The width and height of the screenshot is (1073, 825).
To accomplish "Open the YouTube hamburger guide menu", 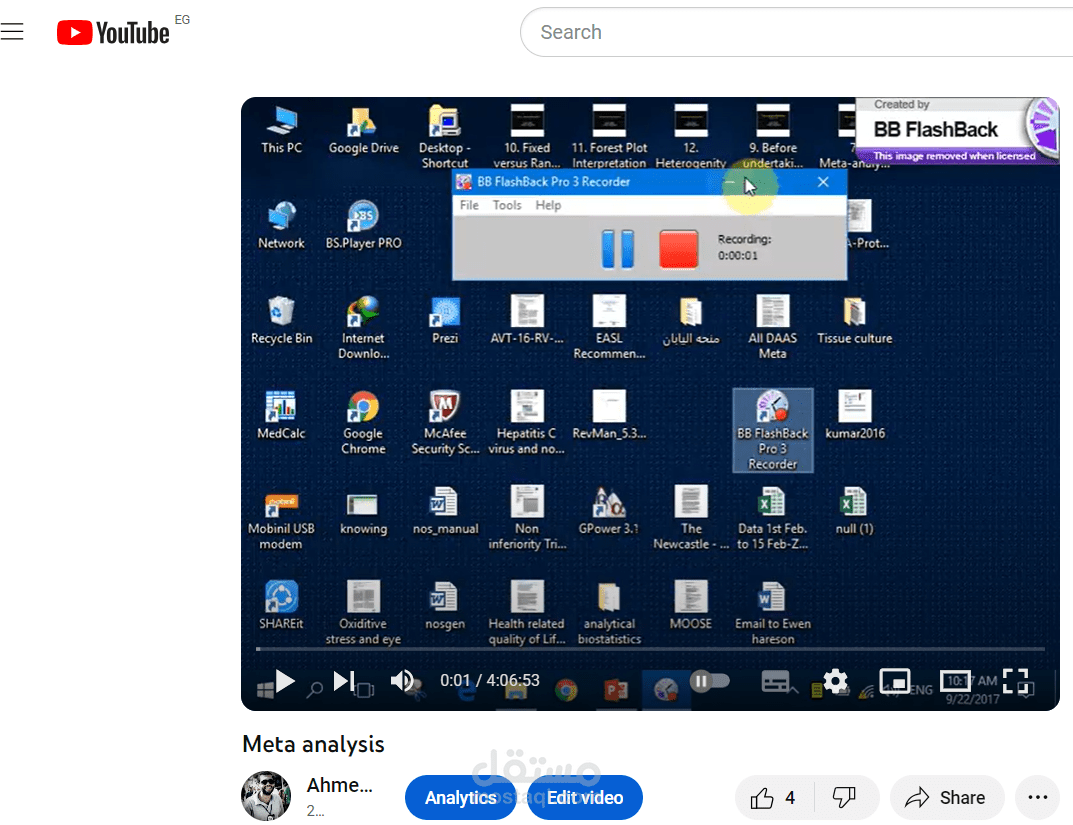I will (12, 31).
